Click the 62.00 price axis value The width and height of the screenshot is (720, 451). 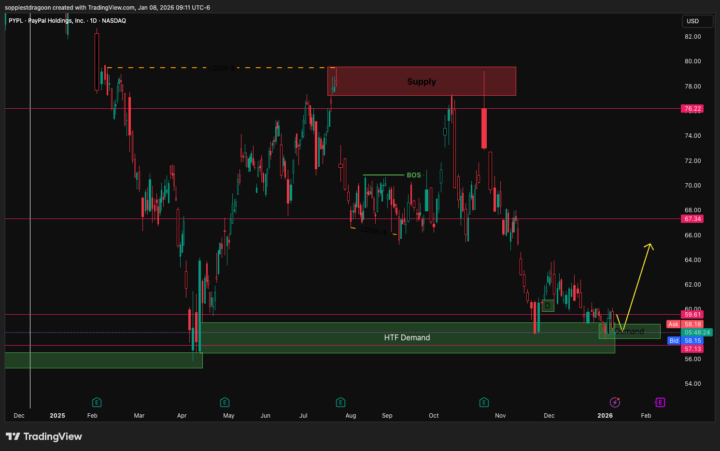pos(692,285)
